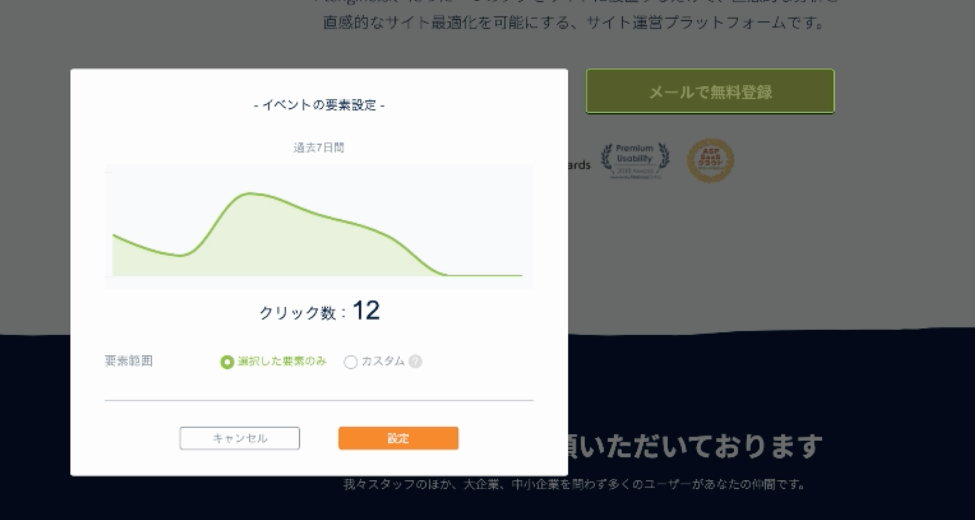The height and width of the screenshot is (520, 976).
Task: Click the クリック数 value 12
Action: [366, 311]
